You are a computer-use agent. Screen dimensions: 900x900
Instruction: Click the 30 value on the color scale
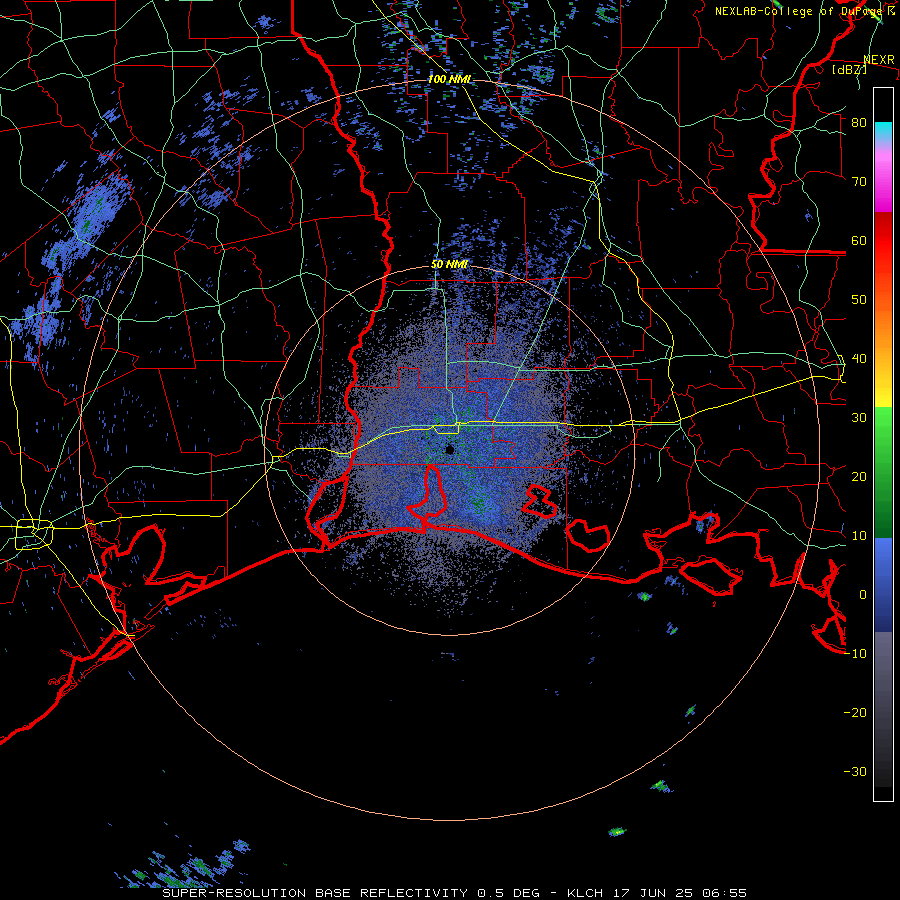point(859,418)
